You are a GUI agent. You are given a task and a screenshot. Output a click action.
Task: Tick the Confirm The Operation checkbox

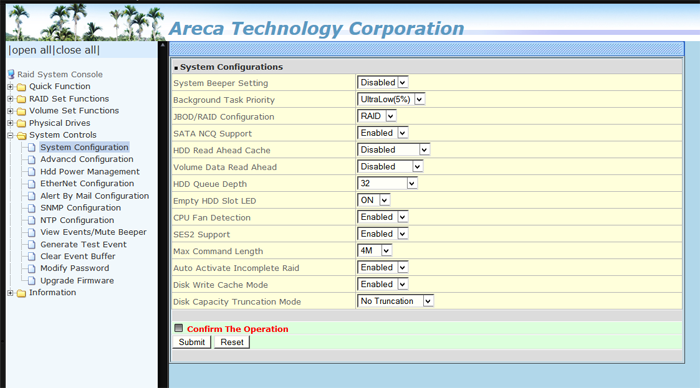[x=179, y=328]
